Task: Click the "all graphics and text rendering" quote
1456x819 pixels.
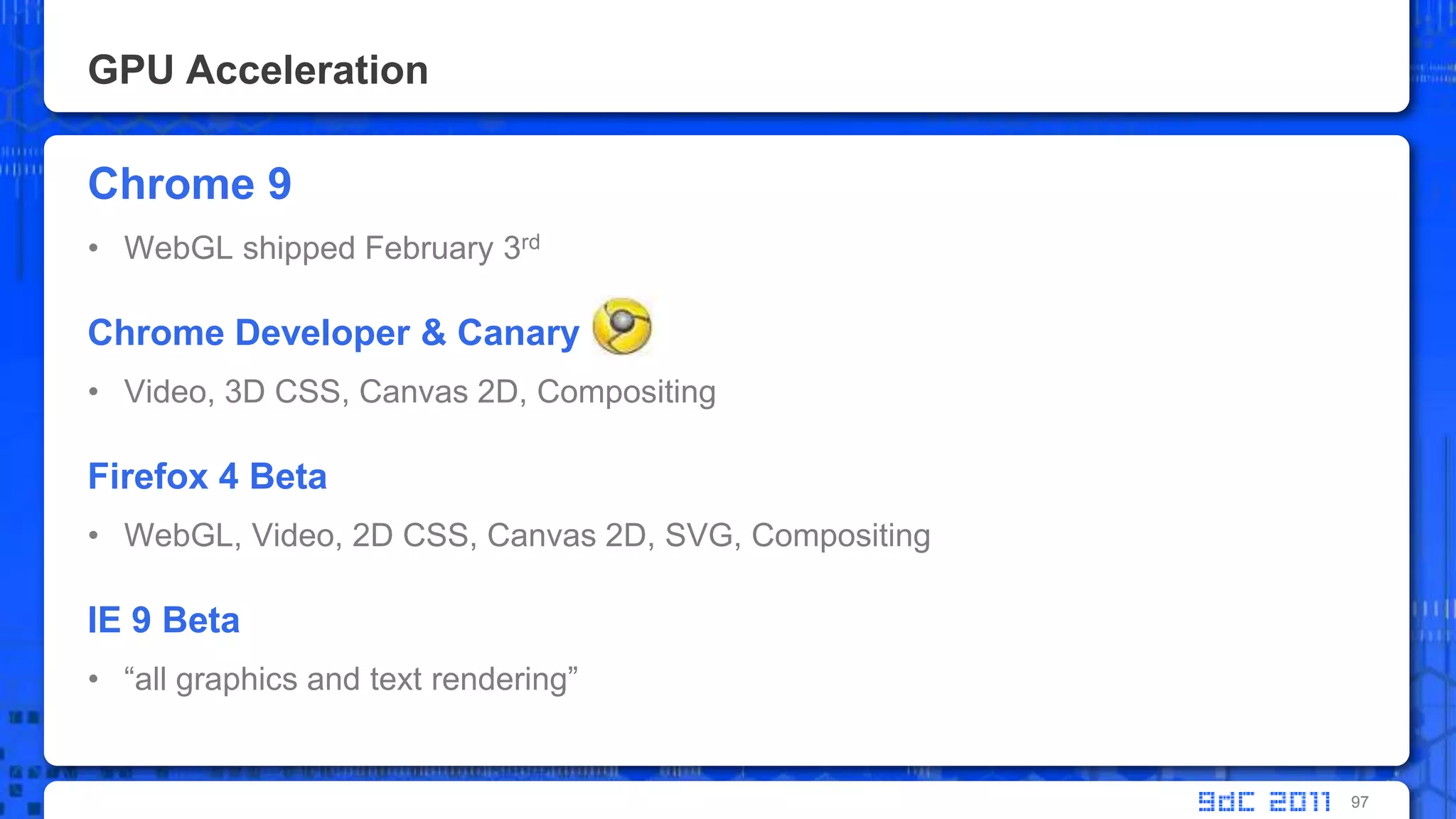Action: tap(350, 679)
